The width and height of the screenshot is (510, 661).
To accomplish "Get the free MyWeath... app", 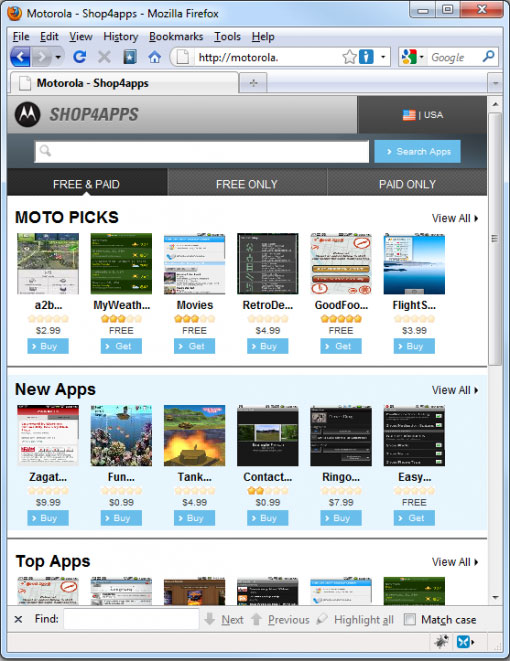I will pos(121,346).
